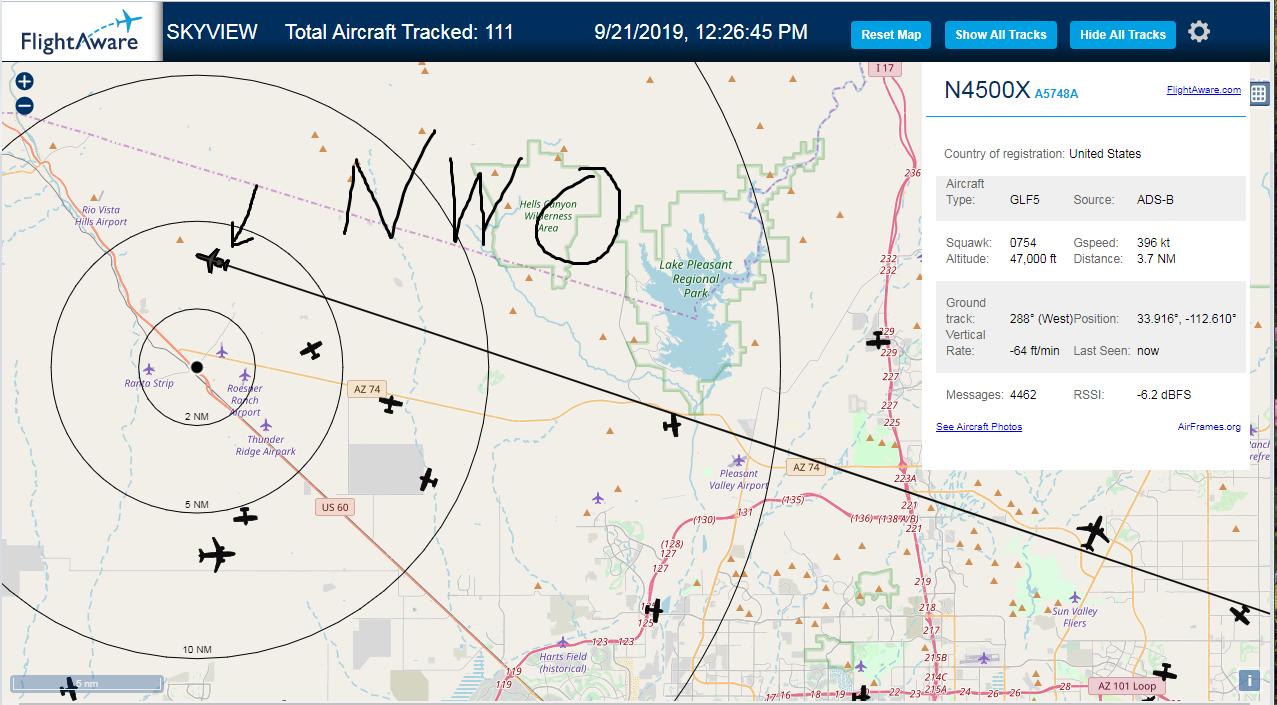Click the position coordinates value
Screen dimensions: 1277x705
[x=1186, y=319]
